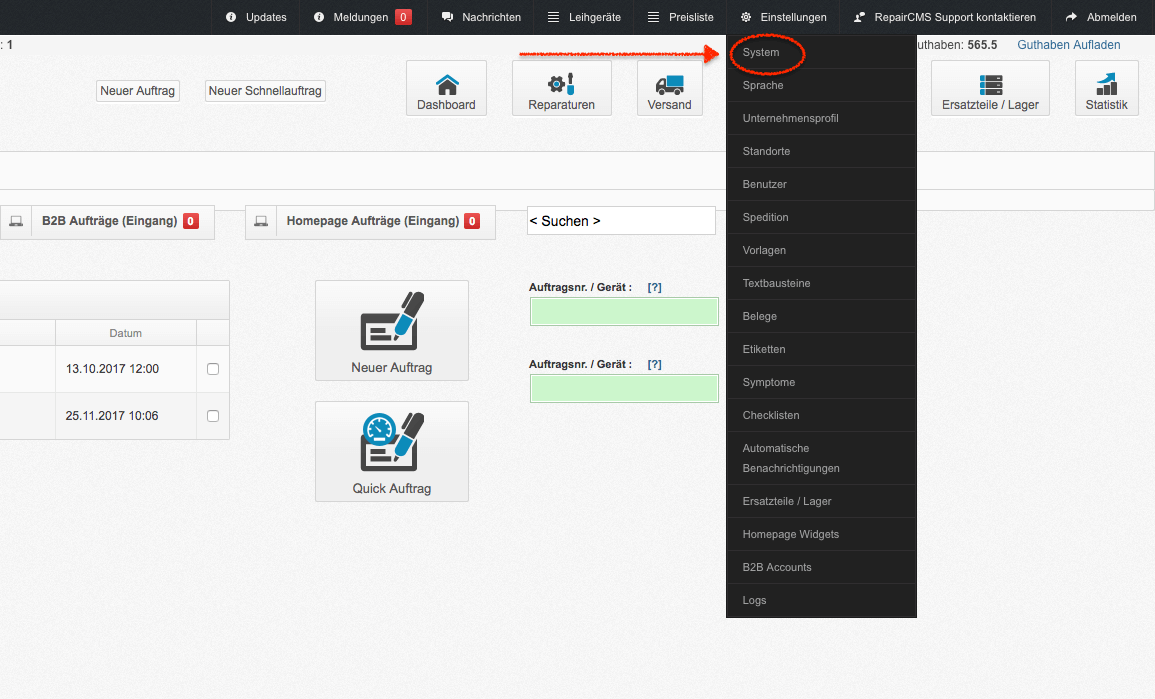
Task: Open Symptome menu entry
Action: 821,383
